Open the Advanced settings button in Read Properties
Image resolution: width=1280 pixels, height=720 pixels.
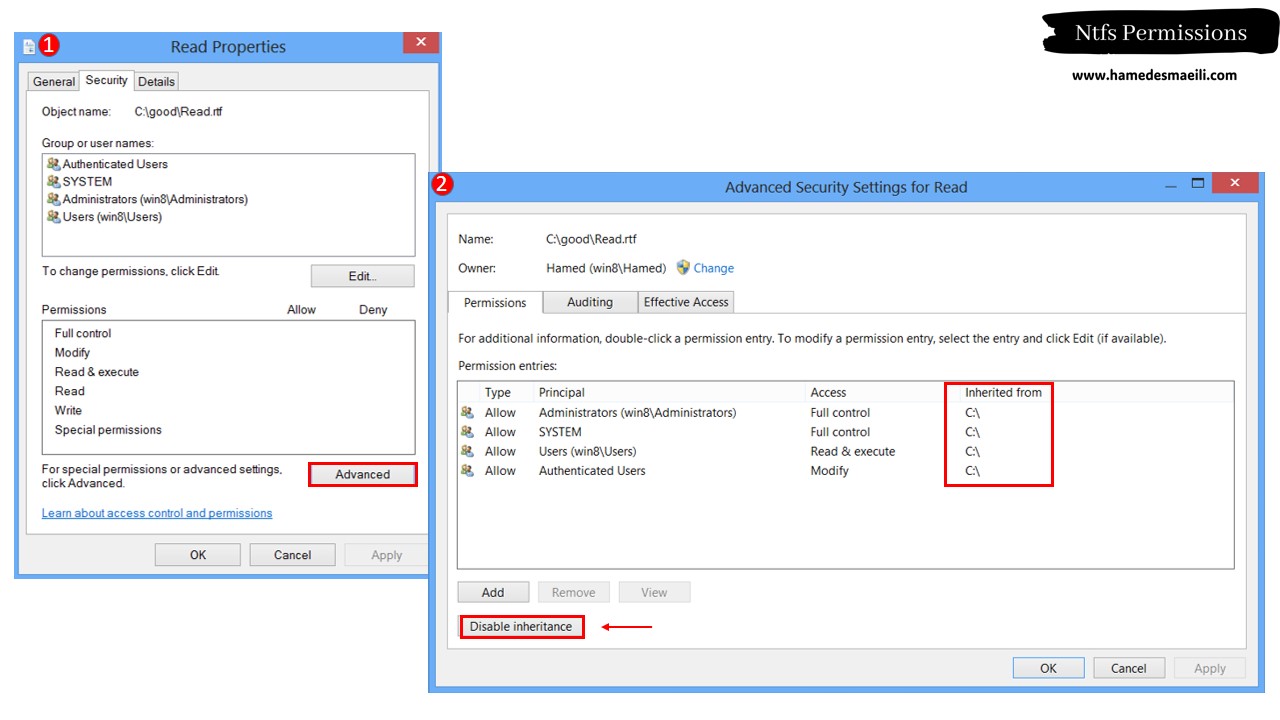(362, 474)
